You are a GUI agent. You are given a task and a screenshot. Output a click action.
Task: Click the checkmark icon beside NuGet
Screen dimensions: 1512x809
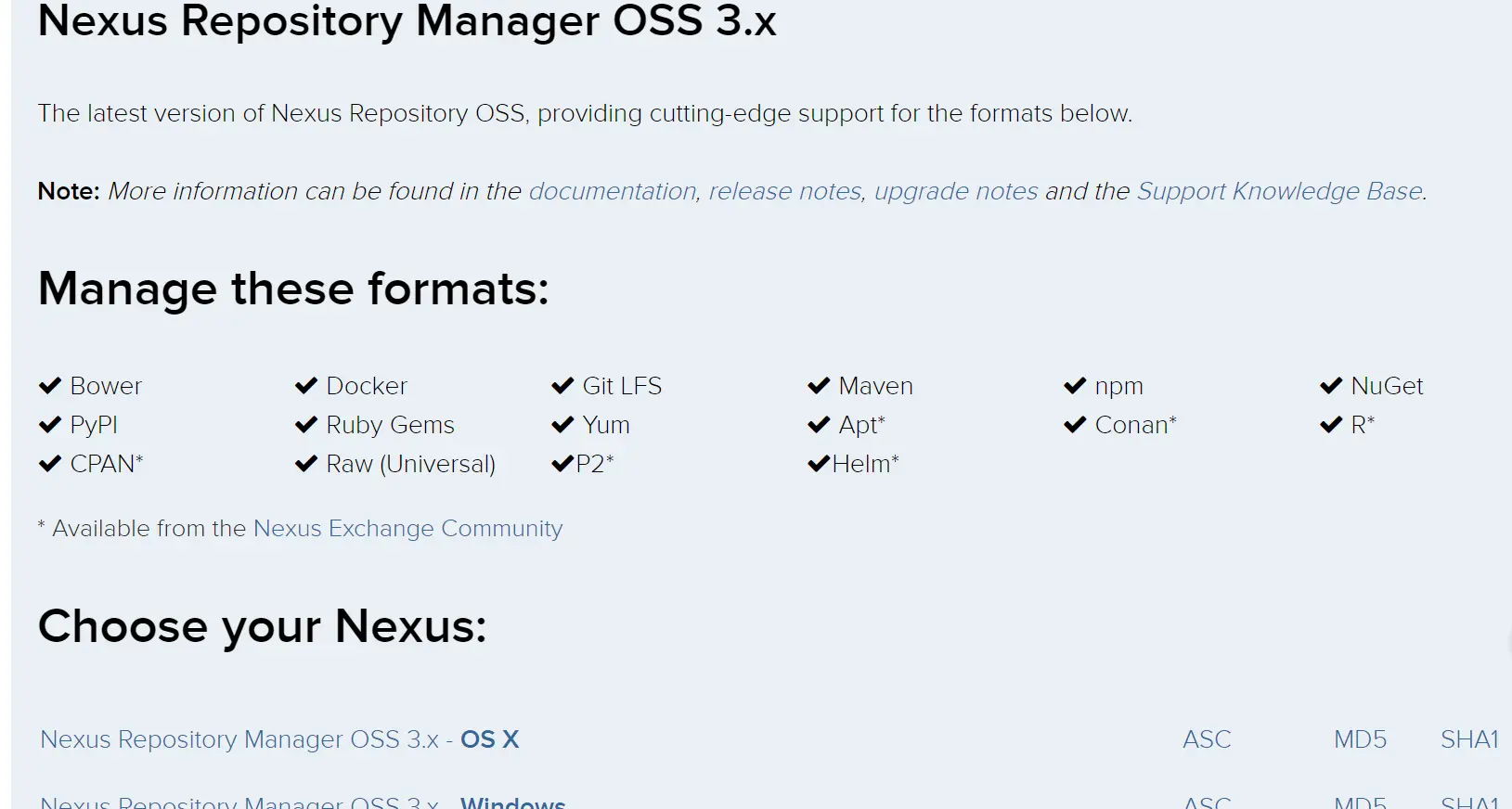1331,386
